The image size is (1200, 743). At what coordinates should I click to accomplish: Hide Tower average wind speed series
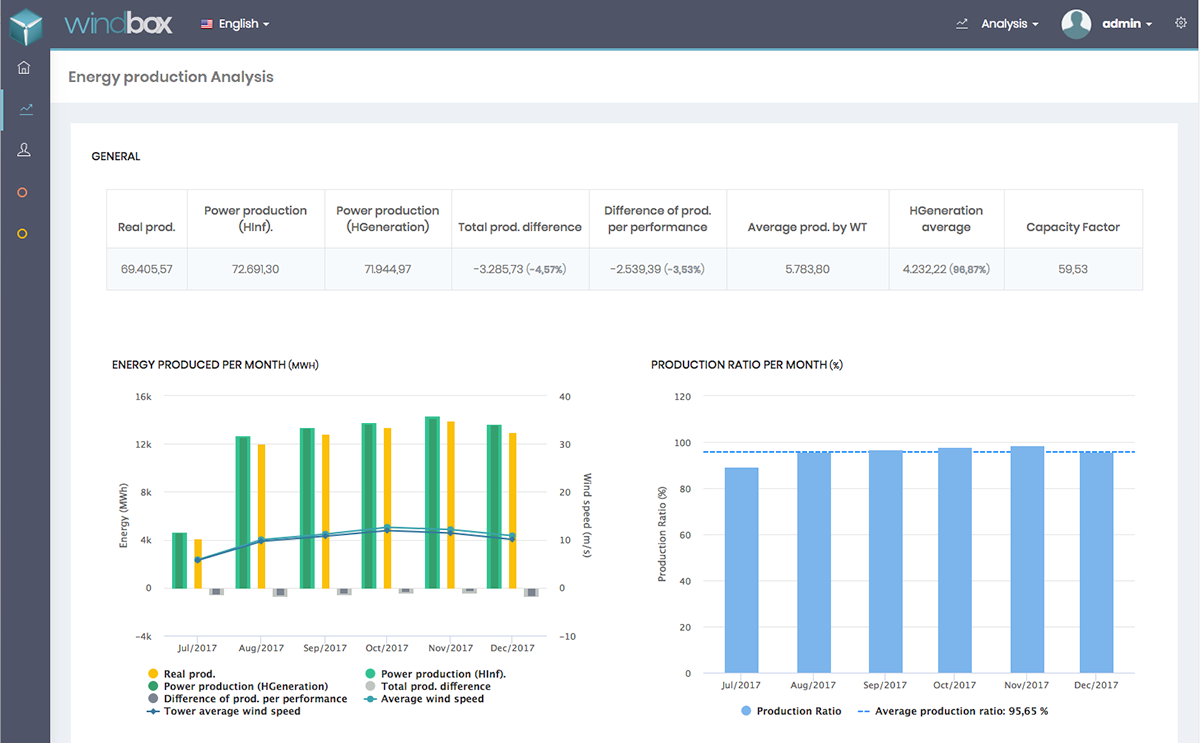click(230, 711)
